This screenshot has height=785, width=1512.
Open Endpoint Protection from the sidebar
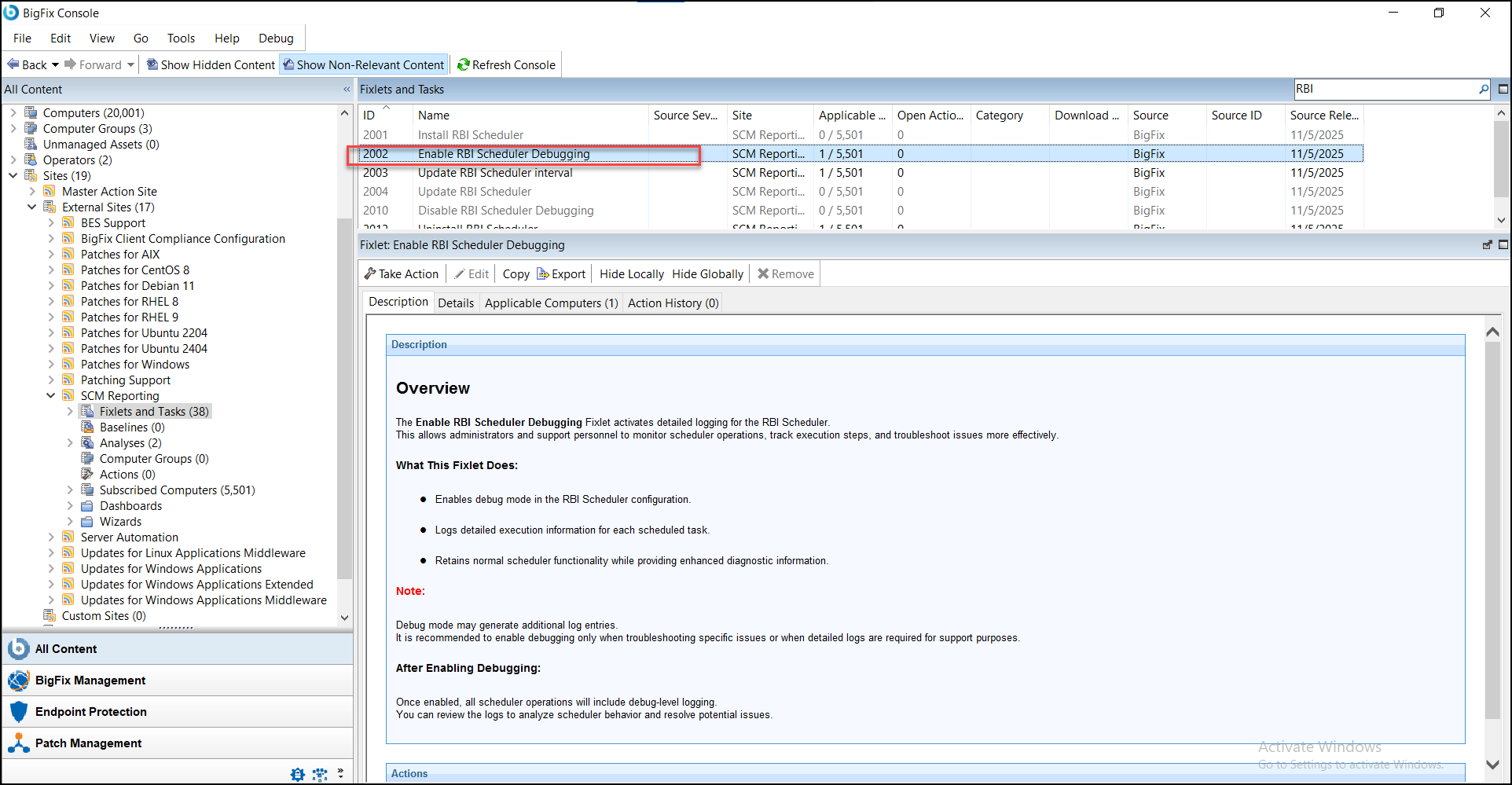coord(90,711)
